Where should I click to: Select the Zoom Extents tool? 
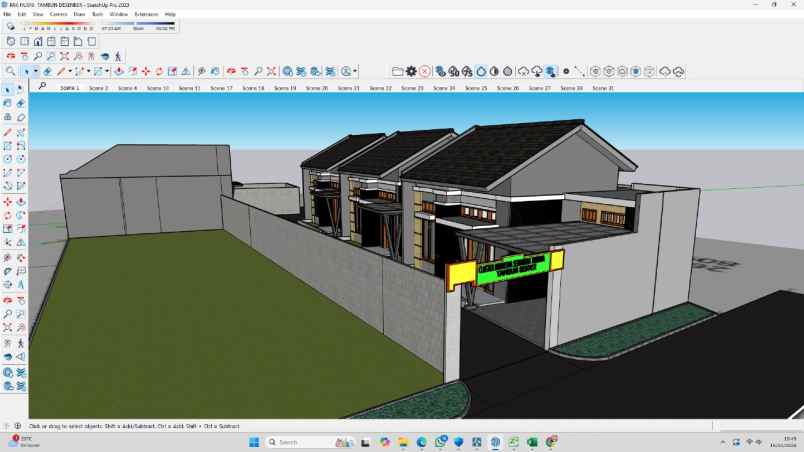point(64,57)
